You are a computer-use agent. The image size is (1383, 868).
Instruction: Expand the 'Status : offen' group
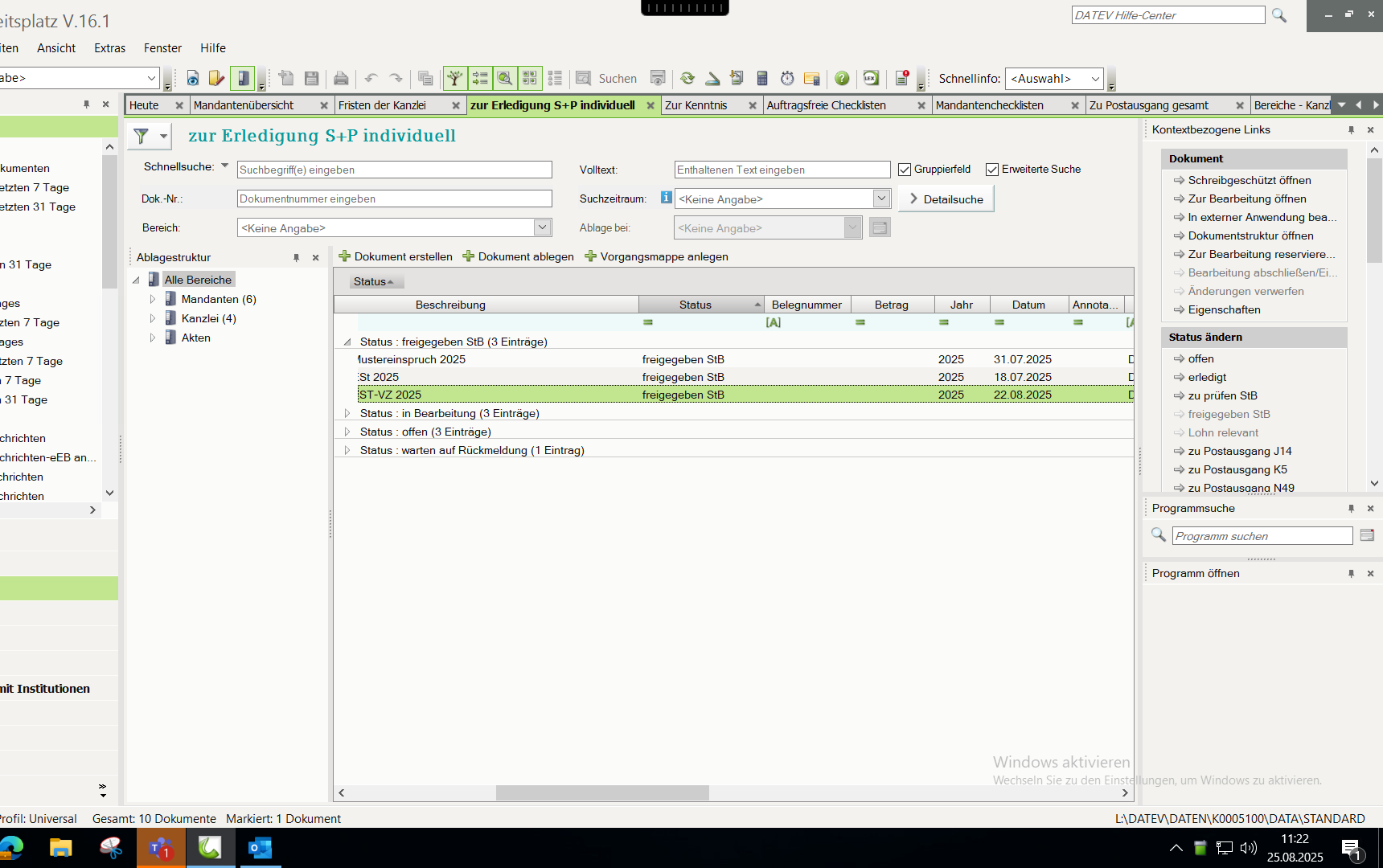tap(347, 432)
